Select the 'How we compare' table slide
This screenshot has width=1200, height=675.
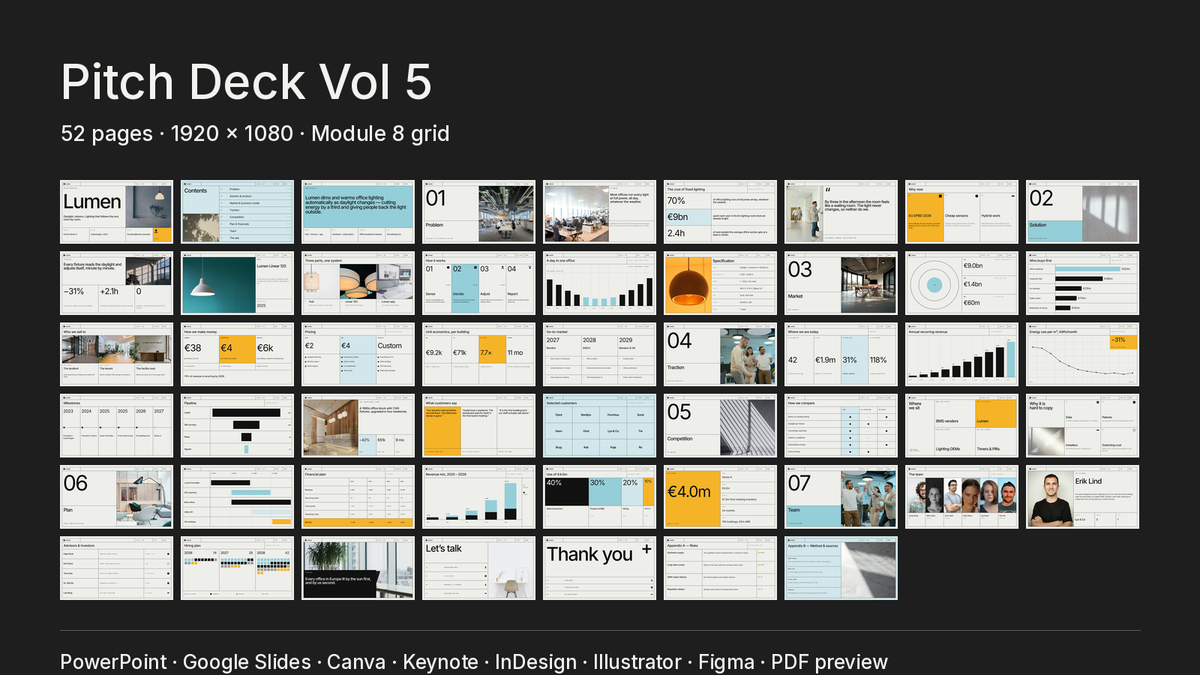tap(841, 425)
